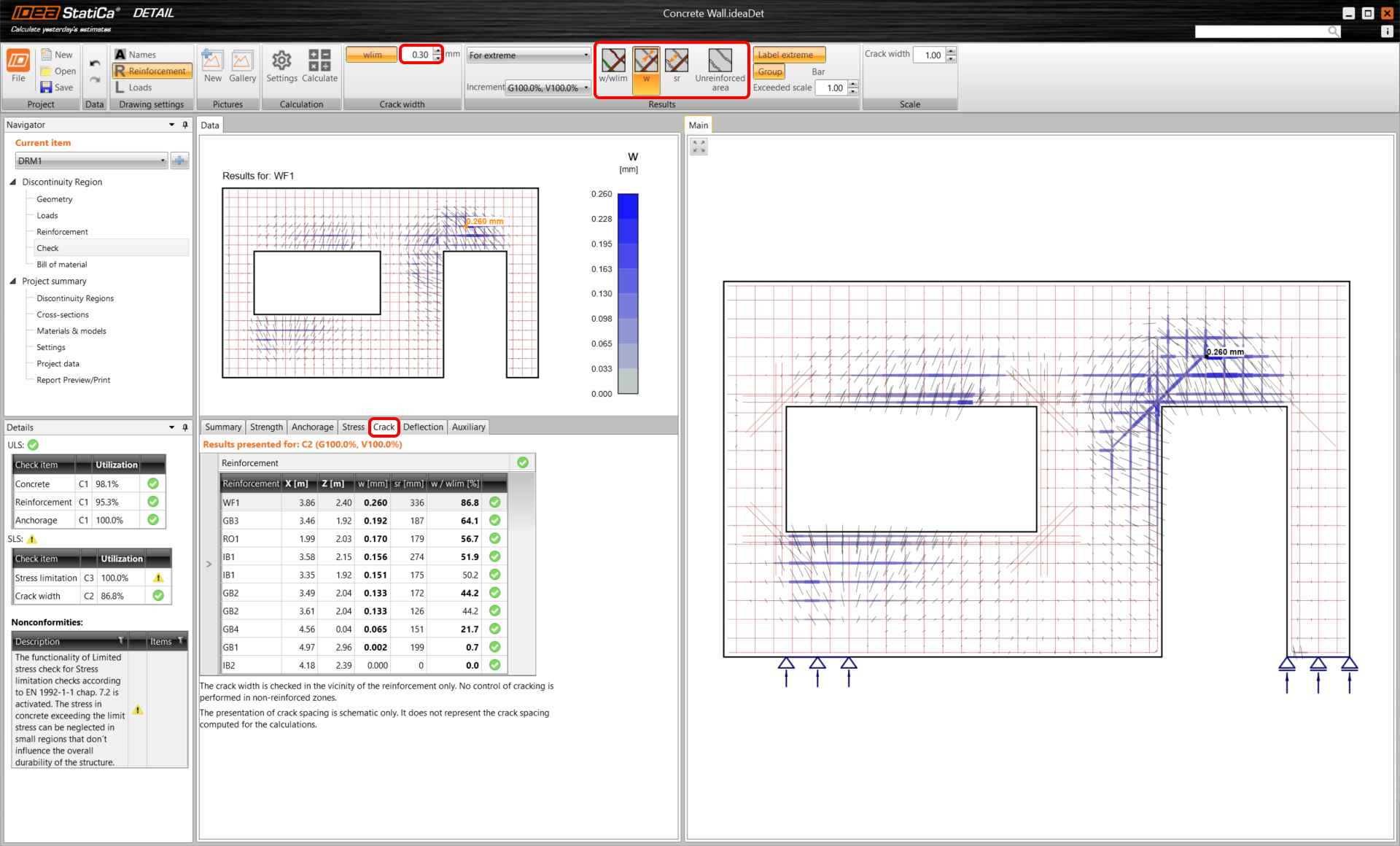This screenshot has height=846, width=1400.
Task: Switch to the Deflection tab
Action: click(423, 427)
